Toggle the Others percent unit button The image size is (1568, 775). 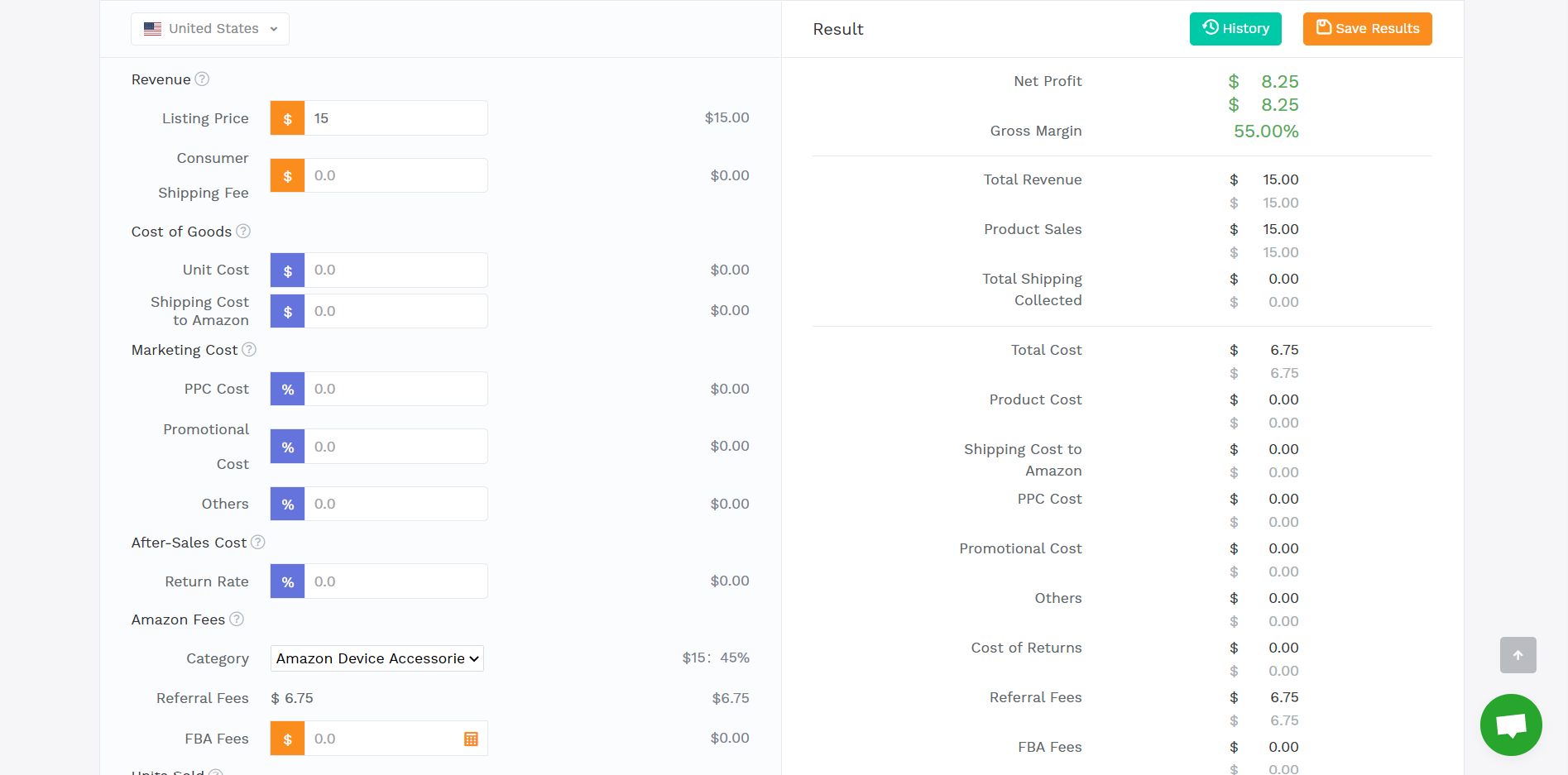[x=287, y=504]
